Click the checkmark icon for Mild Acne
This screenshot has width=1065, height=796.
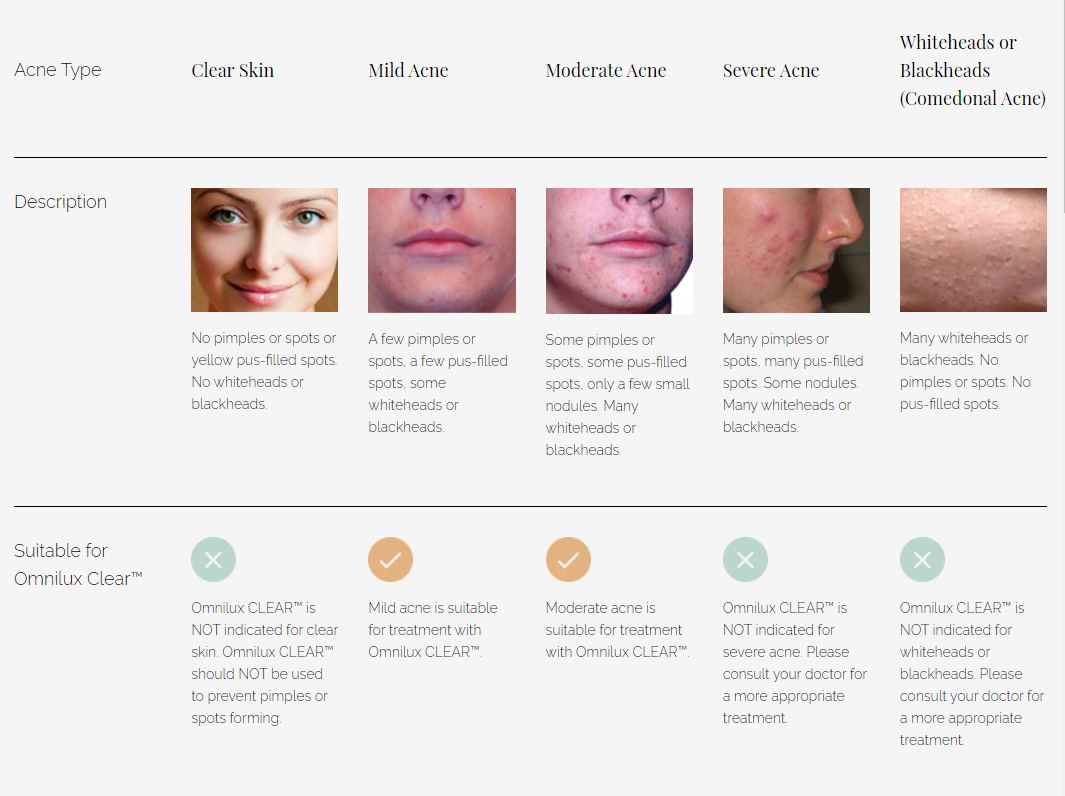click(x=390, y=560)
